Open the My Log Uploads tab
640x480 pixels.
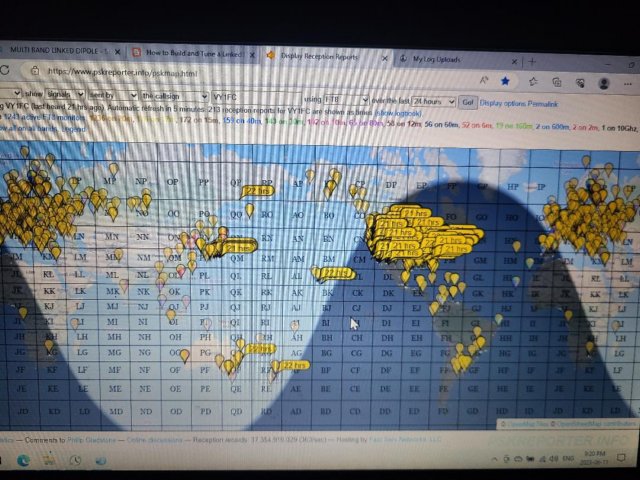[x=437, y=59]
